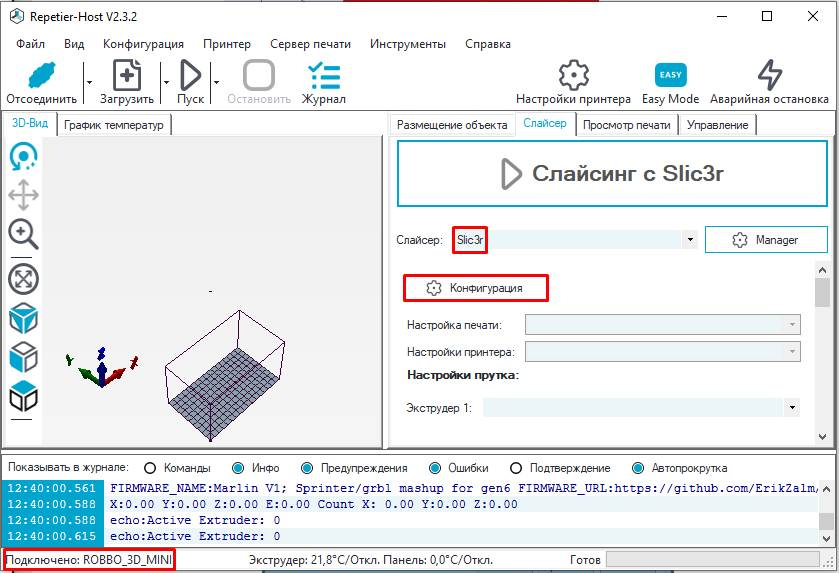Click log scrollbar down arrow
This screenshot has height=573, width=839.
(x=827, y=538)
